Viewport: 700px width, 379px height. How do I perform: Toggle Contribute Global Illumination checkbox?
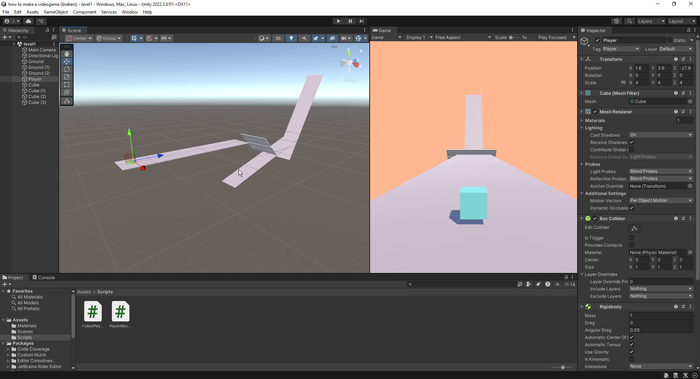click(631, 150)
